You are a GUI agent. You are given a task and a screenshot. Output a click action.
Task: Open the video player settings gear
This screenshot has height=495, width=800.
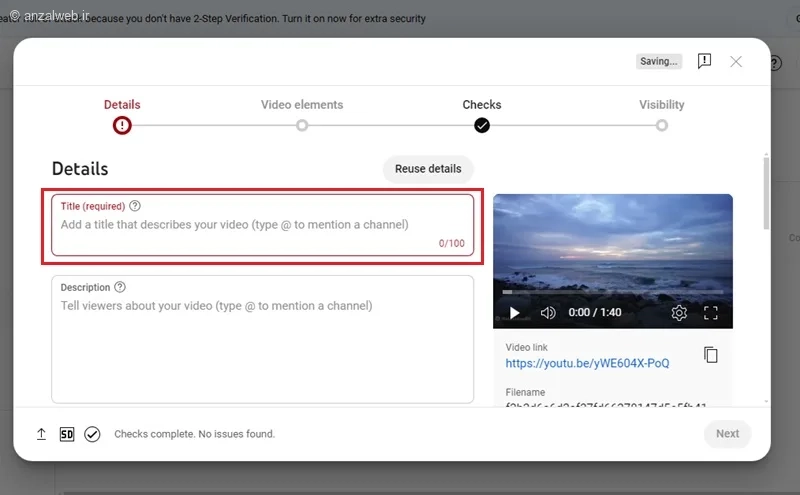pos(679,312)
